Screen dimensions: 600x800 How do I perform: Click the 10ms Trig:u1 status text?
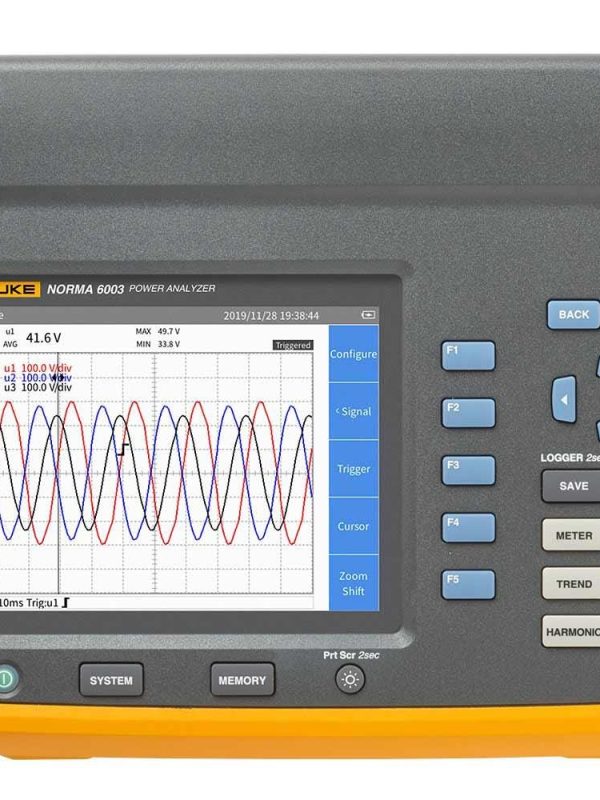29,603
